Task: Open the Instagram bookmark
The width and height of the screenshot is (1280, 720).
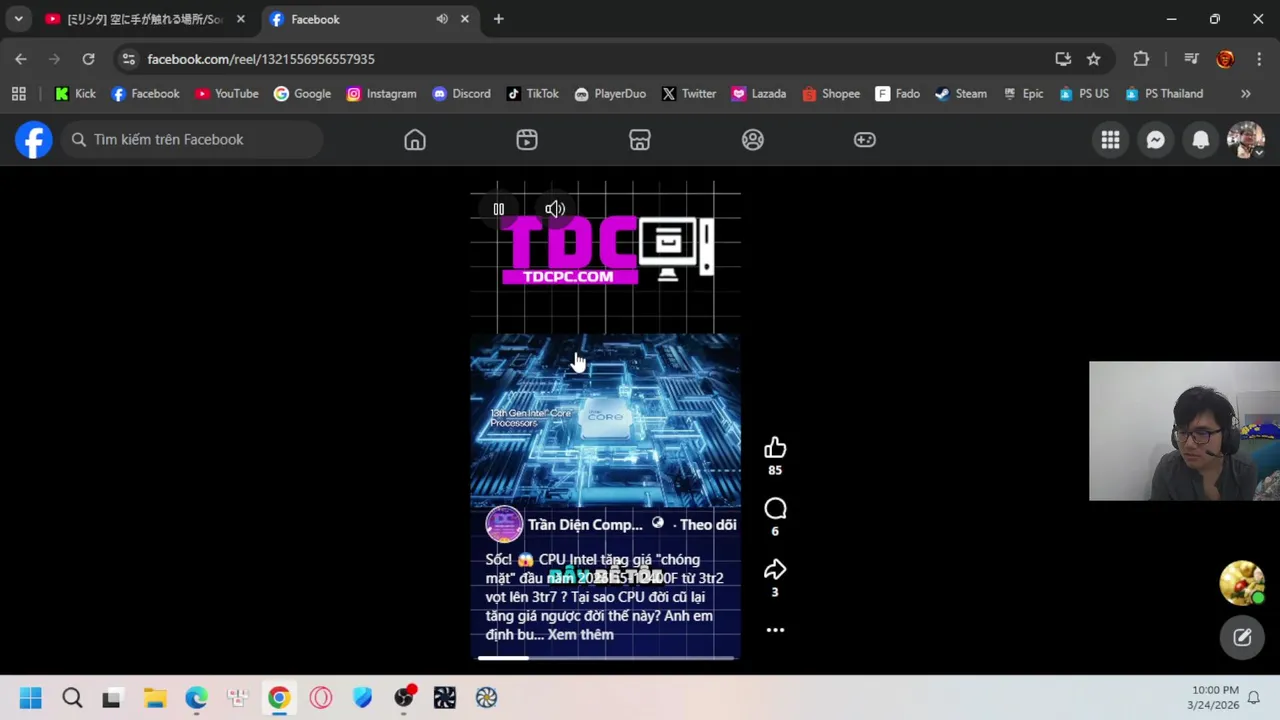Action: tap(381, 94)
